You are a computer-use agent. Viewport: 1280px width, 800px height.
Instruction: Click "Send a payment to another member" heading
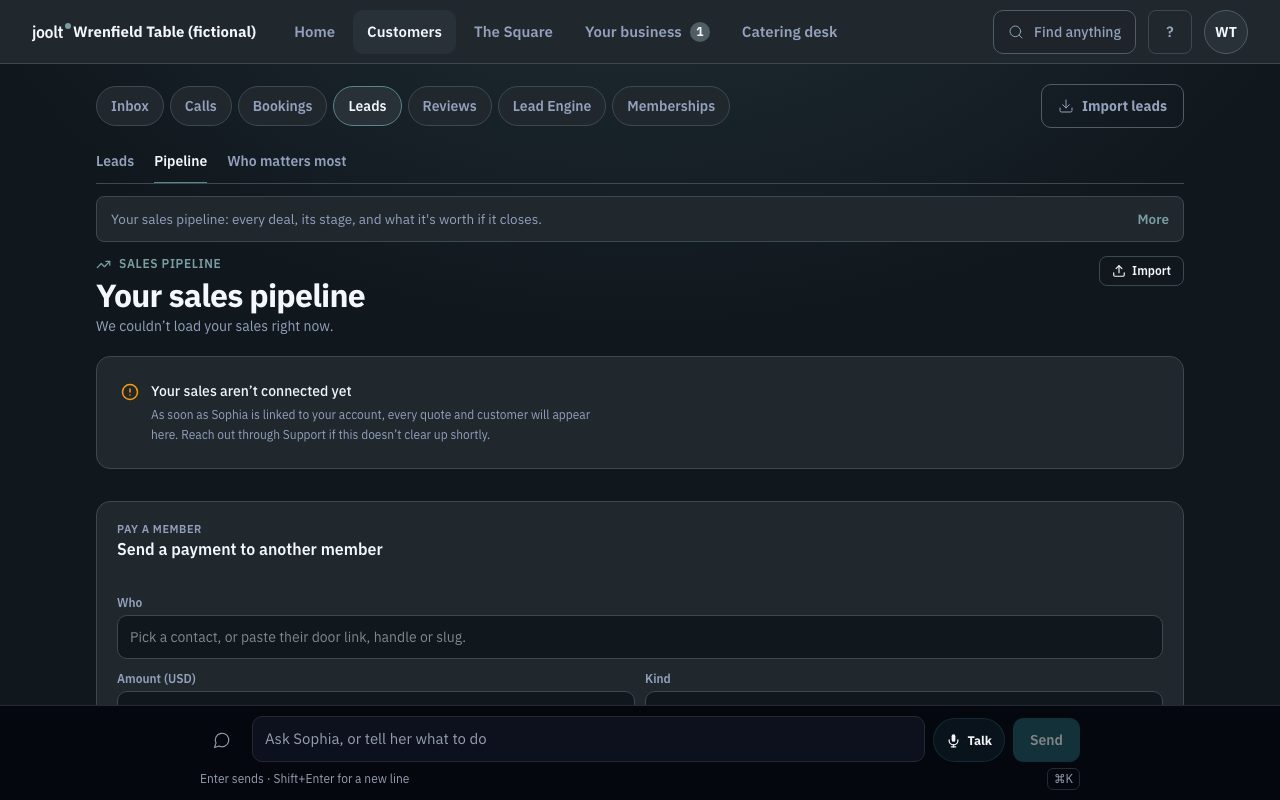250,549
